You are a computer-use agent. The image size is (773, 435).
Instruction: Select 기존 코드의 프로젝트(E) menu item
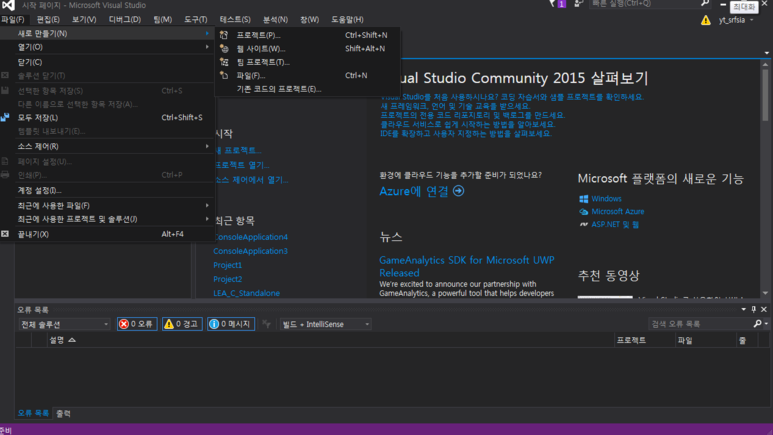(x=308, y=89)
